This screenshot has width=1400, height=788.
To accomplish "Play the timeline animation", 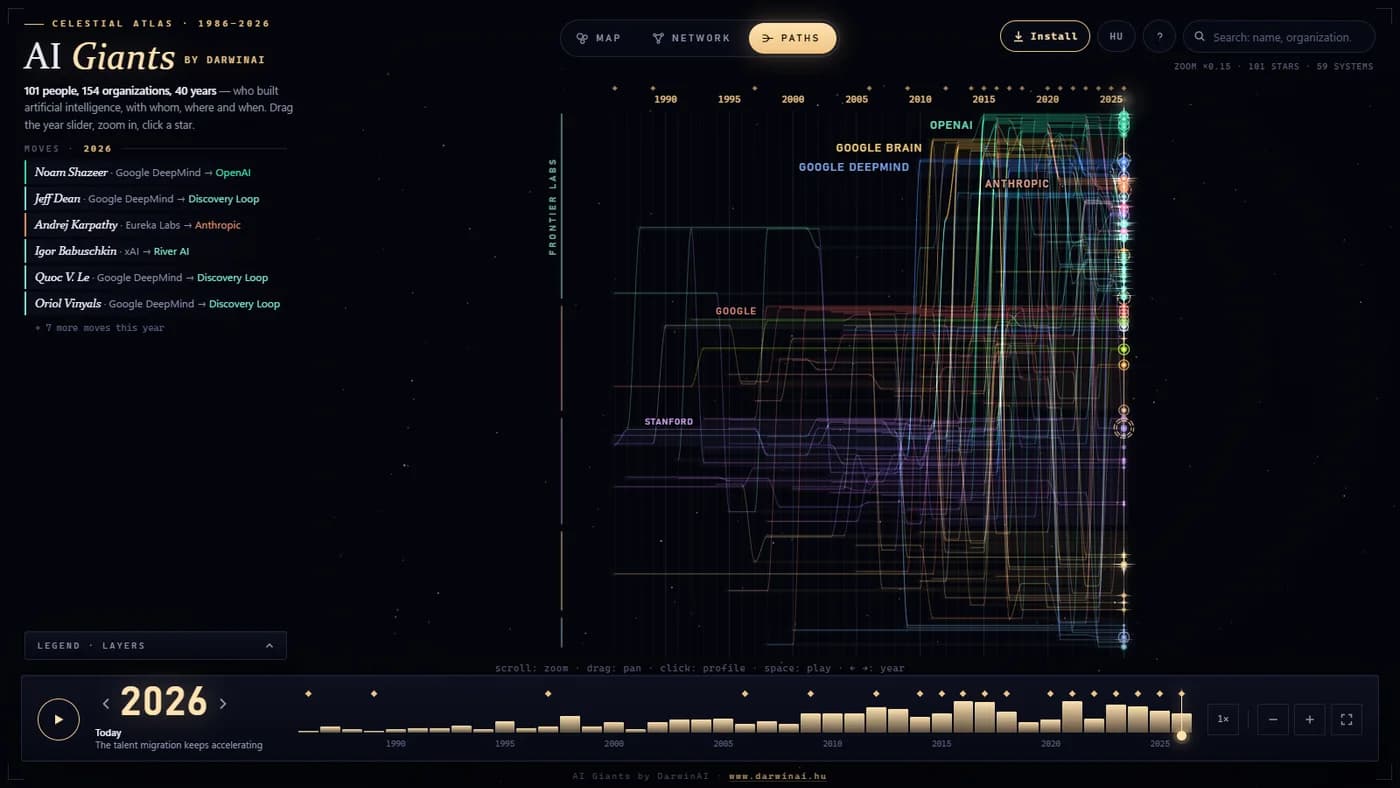I will (x=58, y=719).
